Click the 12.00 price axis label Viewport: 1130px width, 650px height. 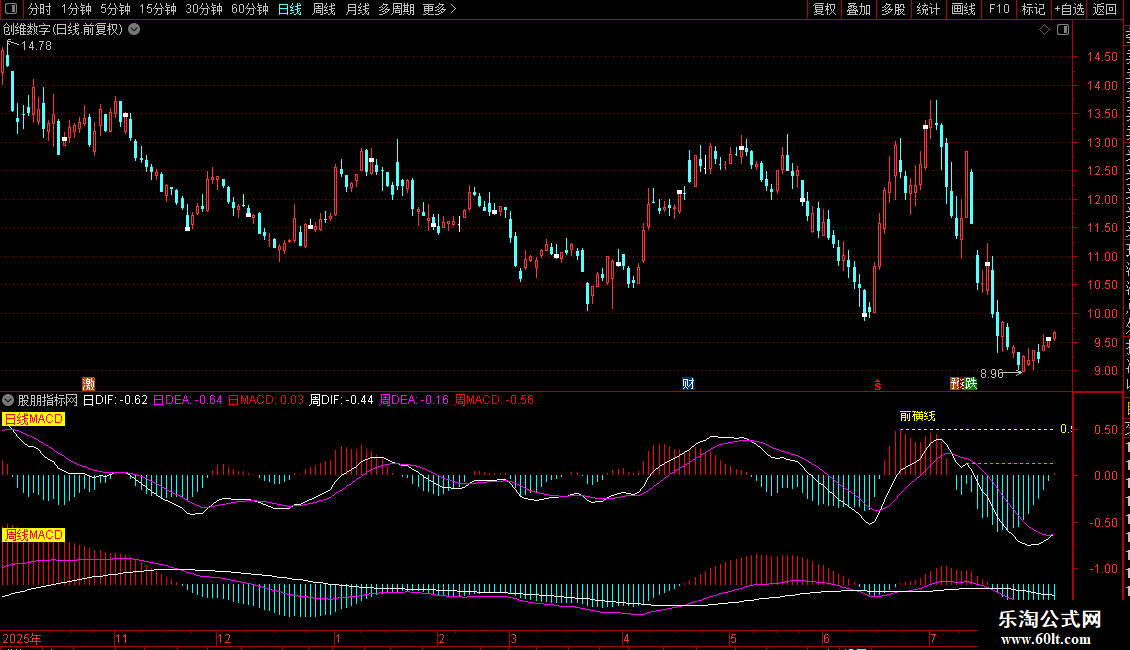pyautogui.click(x=1102, y=200)
